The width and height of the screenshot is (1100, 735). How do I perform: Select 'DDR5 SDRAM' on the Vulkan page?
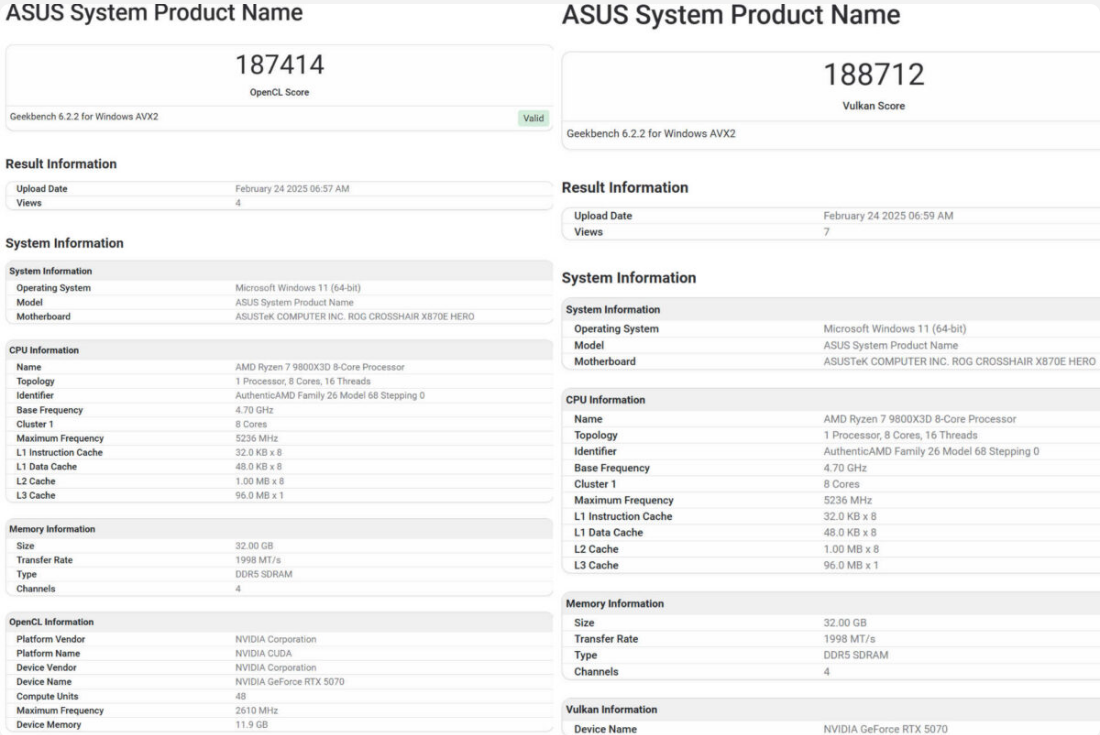(x=855, y=655)
